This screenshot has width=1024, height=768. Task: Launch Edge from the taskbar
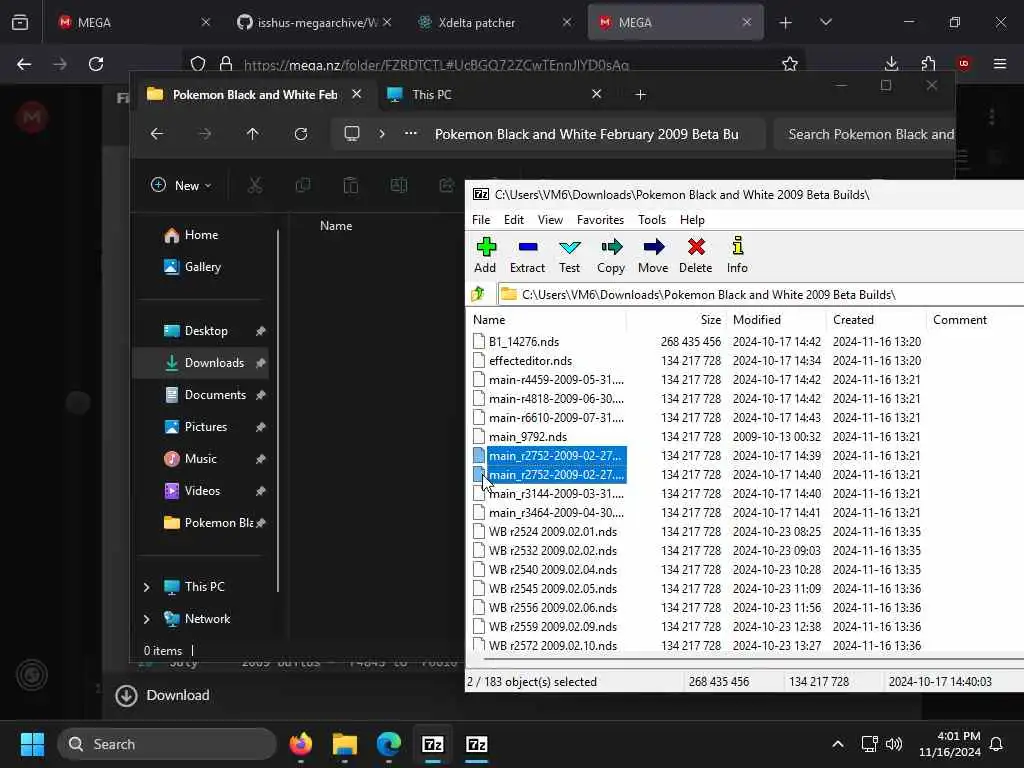389,744
